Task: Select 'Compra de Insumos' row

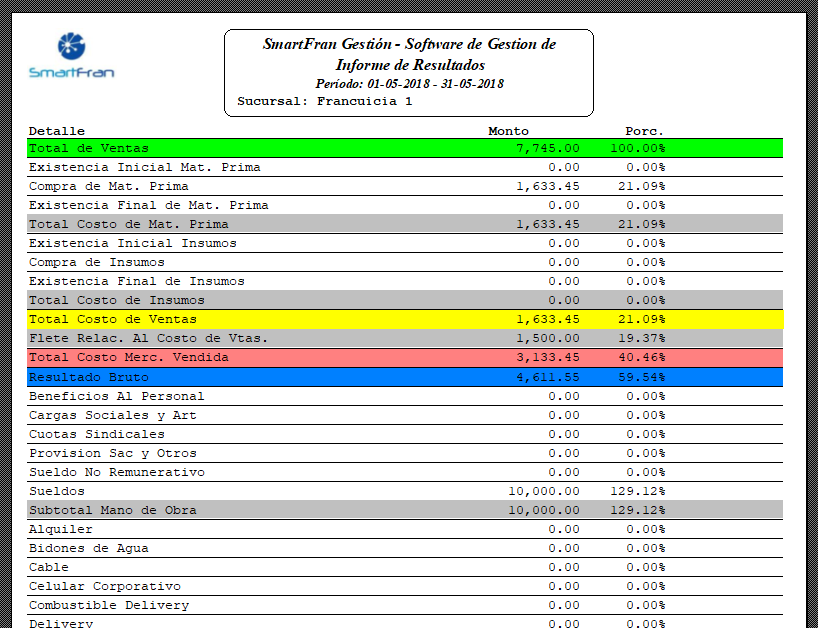Action: pos(405,262)
